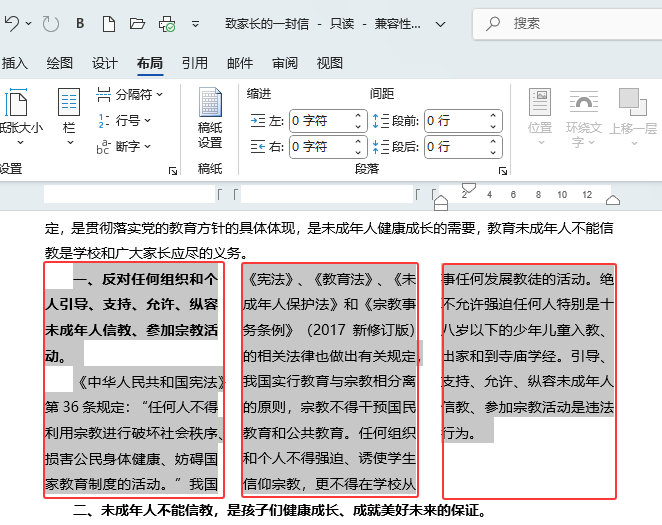Decrease the 段后 spacing value
The height and width of the screenshot is (525, 662).
click(493, 152)
